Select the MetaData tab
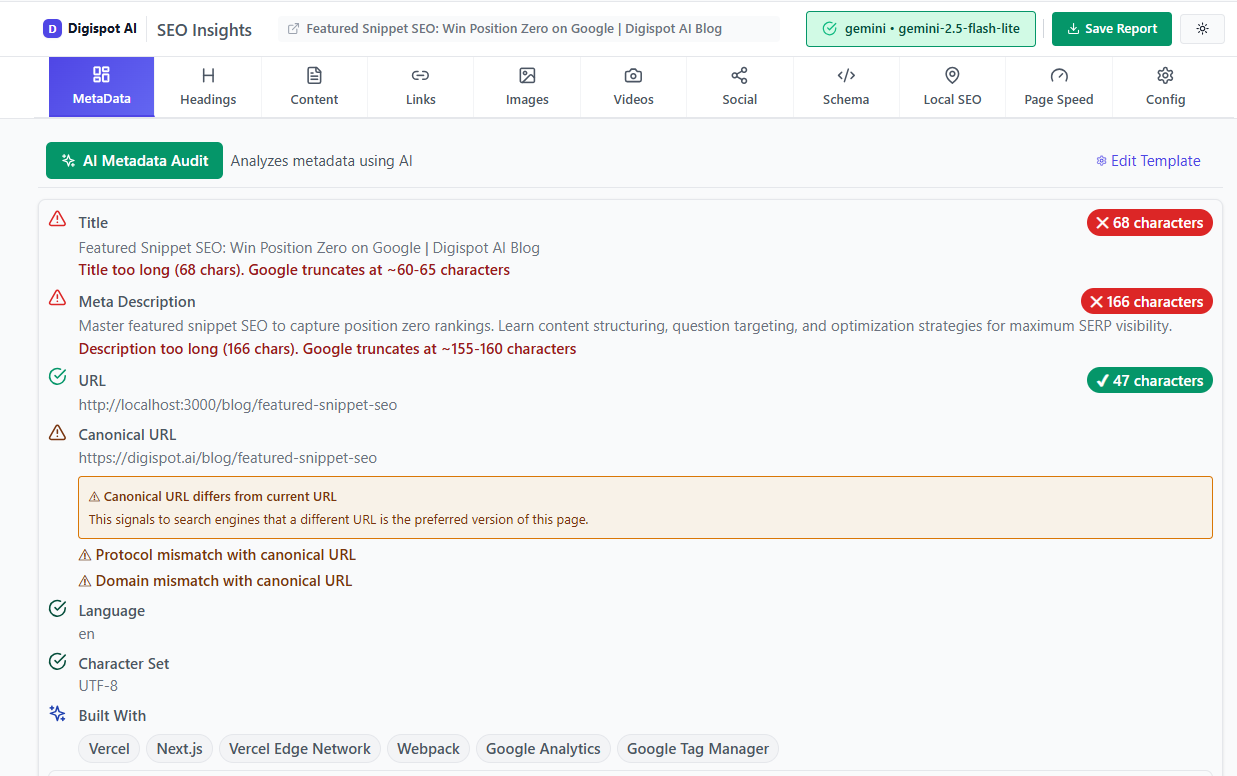 pyautogui.click(x=101, y=86)
